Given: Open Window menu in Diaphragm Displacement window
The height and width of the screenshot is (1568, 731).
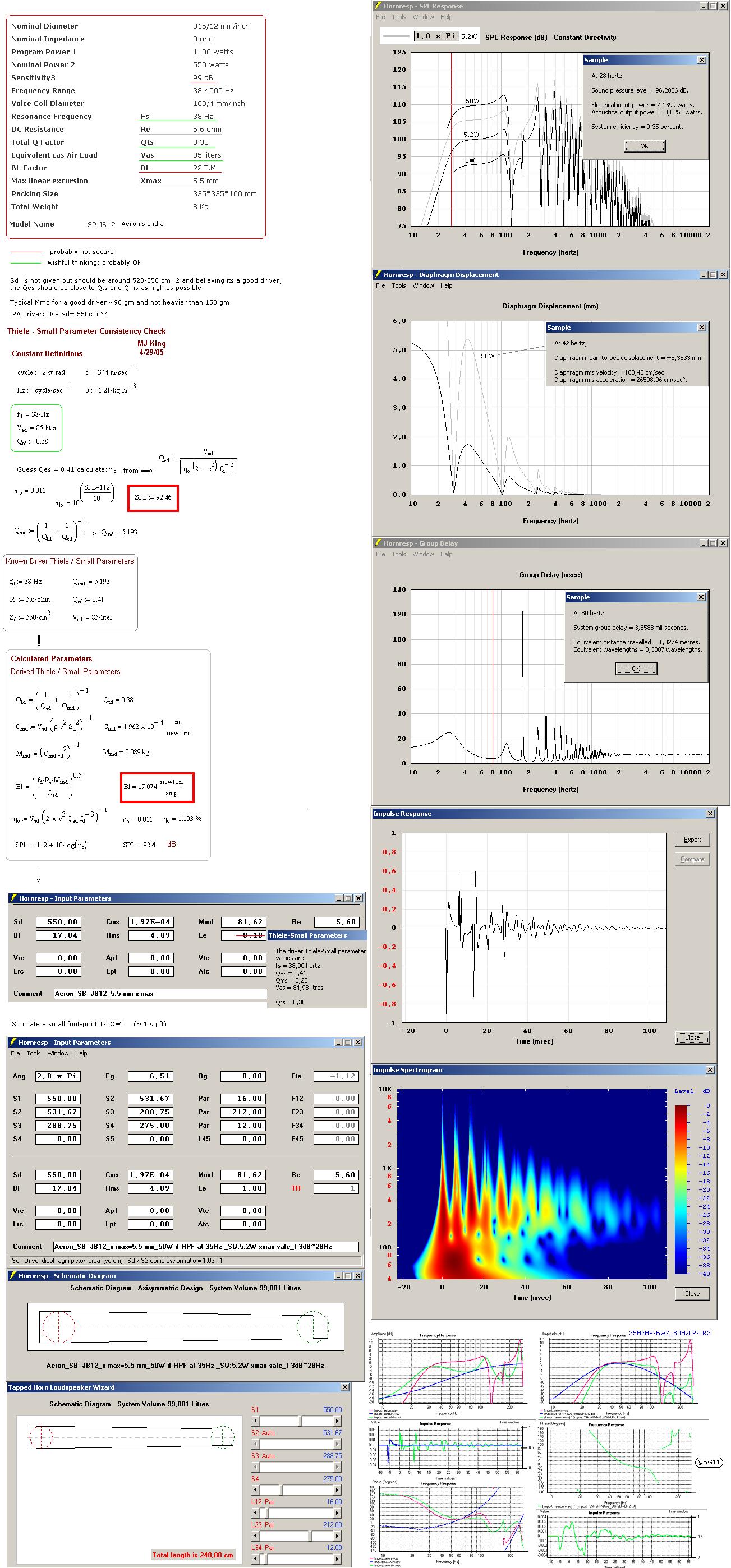Looking at the screenshot, I should coord(424,285).
